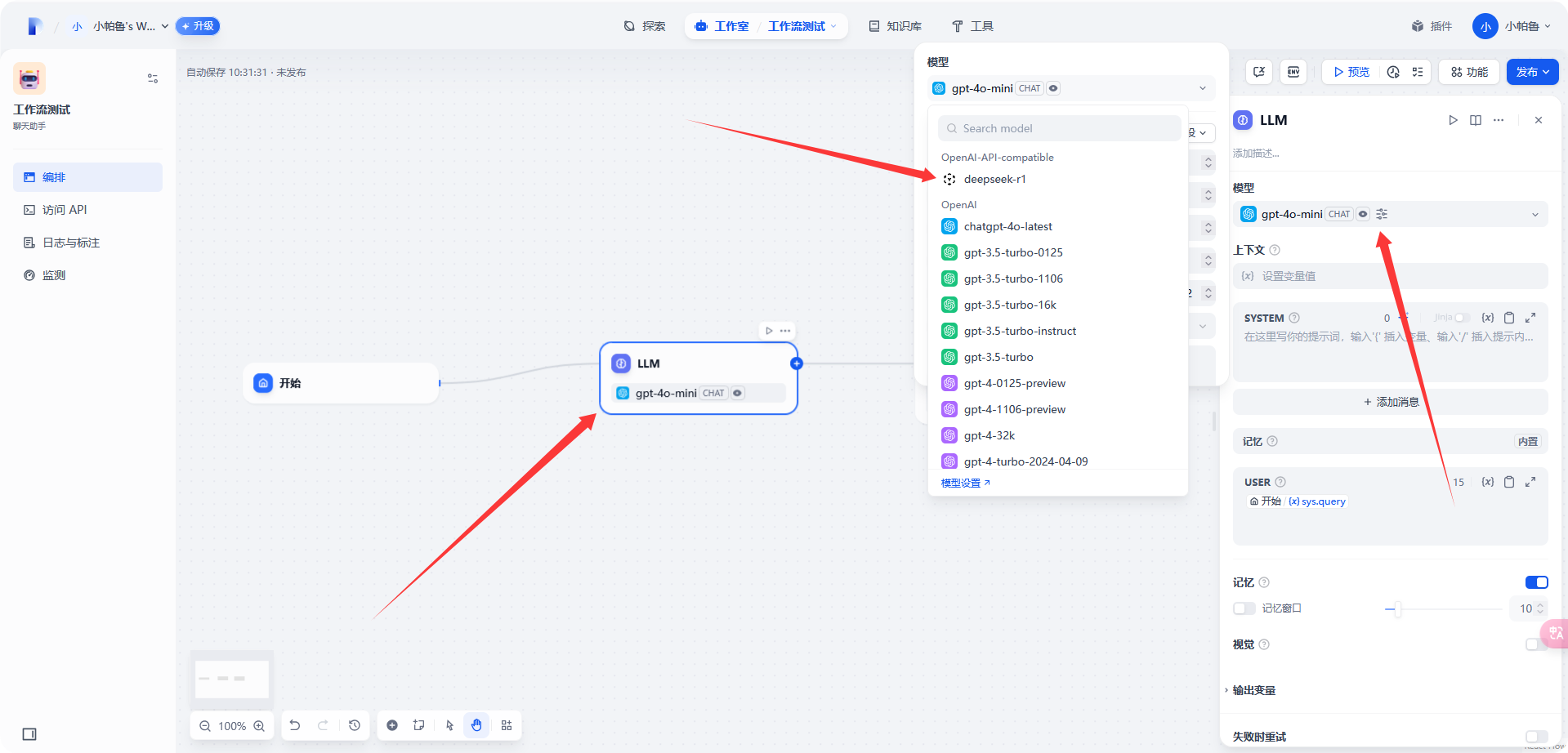Turn off the 记忆 memory switch
This screenshot has height=753, width=1568.
click(x=1536, y=582)
